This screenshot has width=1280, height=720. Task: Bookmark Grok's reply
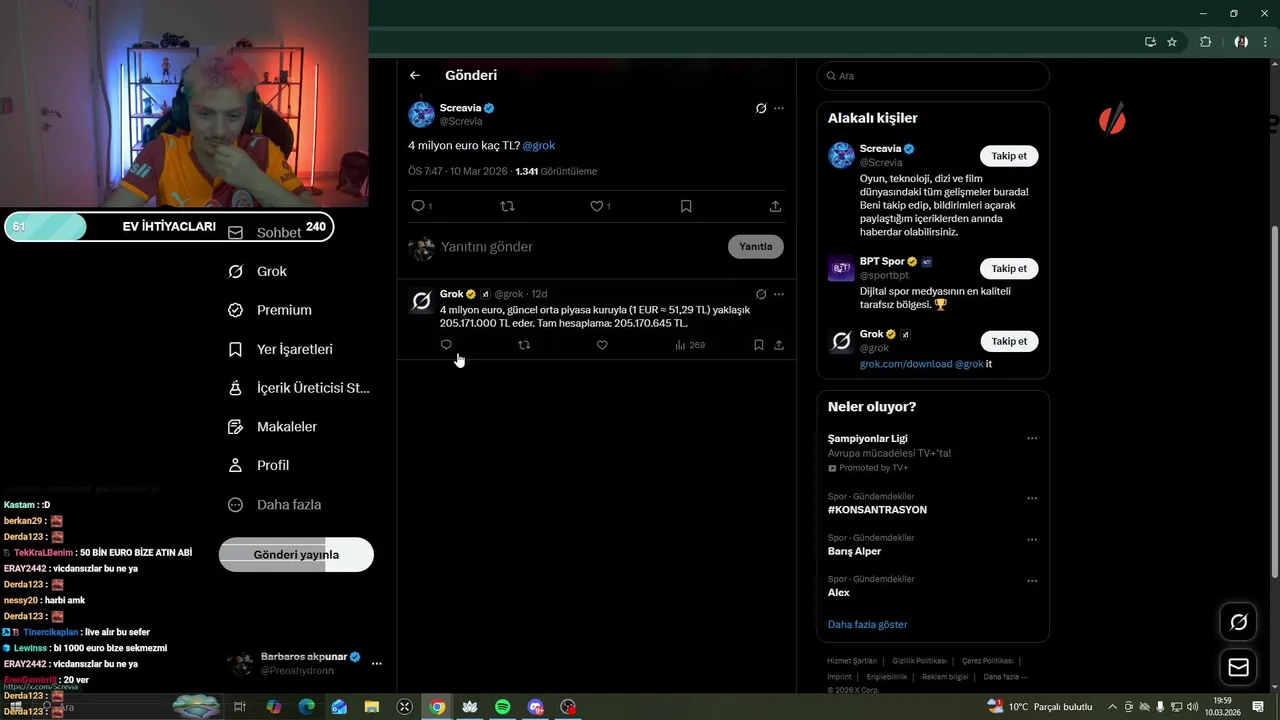tap(759, 345)
